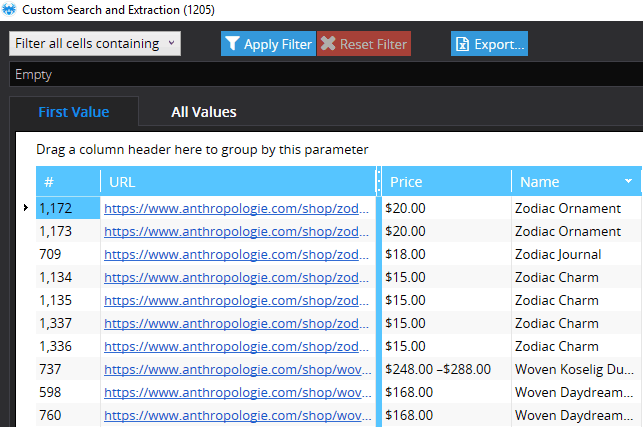Open the URL link in row 709

tap(236, 254)
